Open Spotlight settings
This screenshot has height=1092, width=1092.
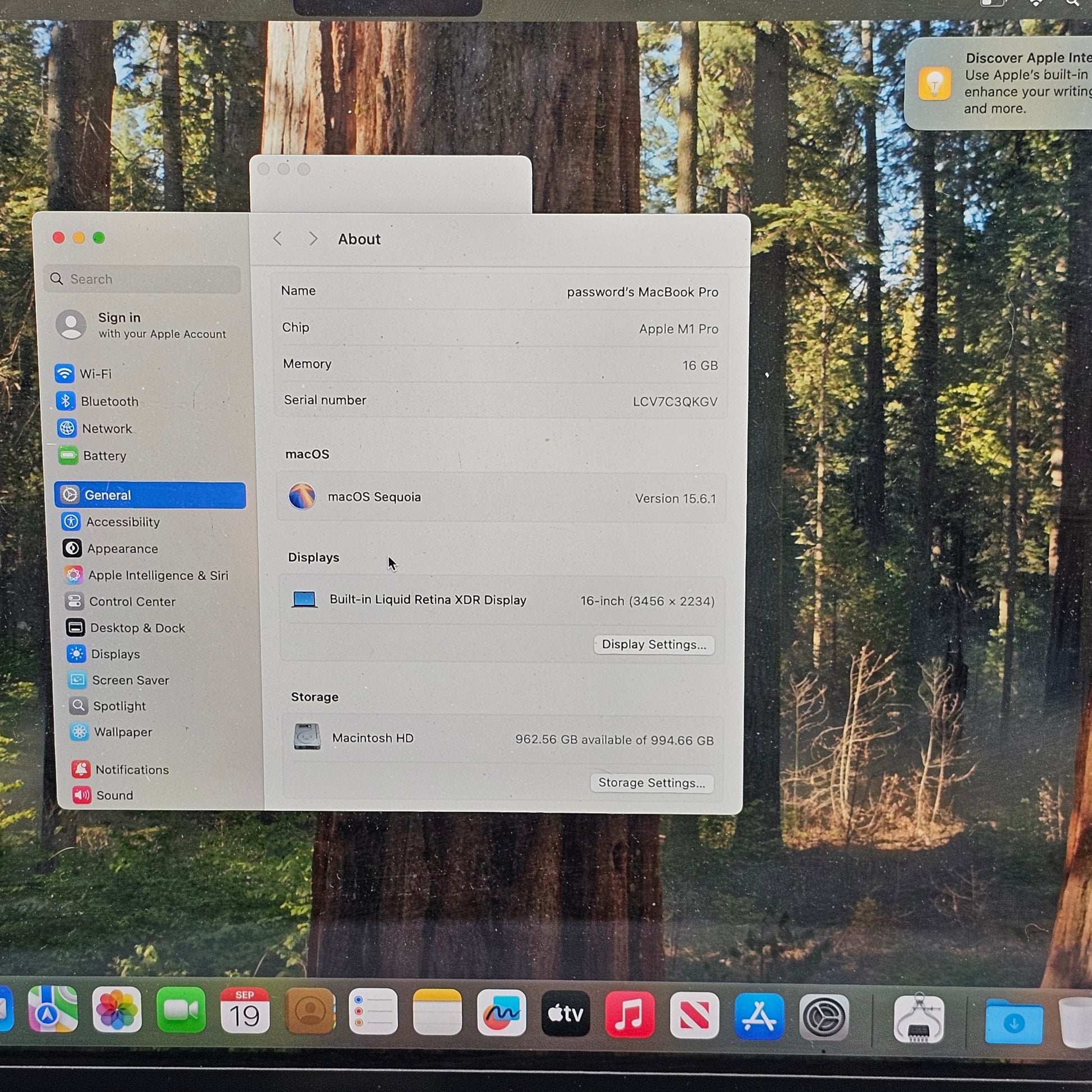(108, 706)
